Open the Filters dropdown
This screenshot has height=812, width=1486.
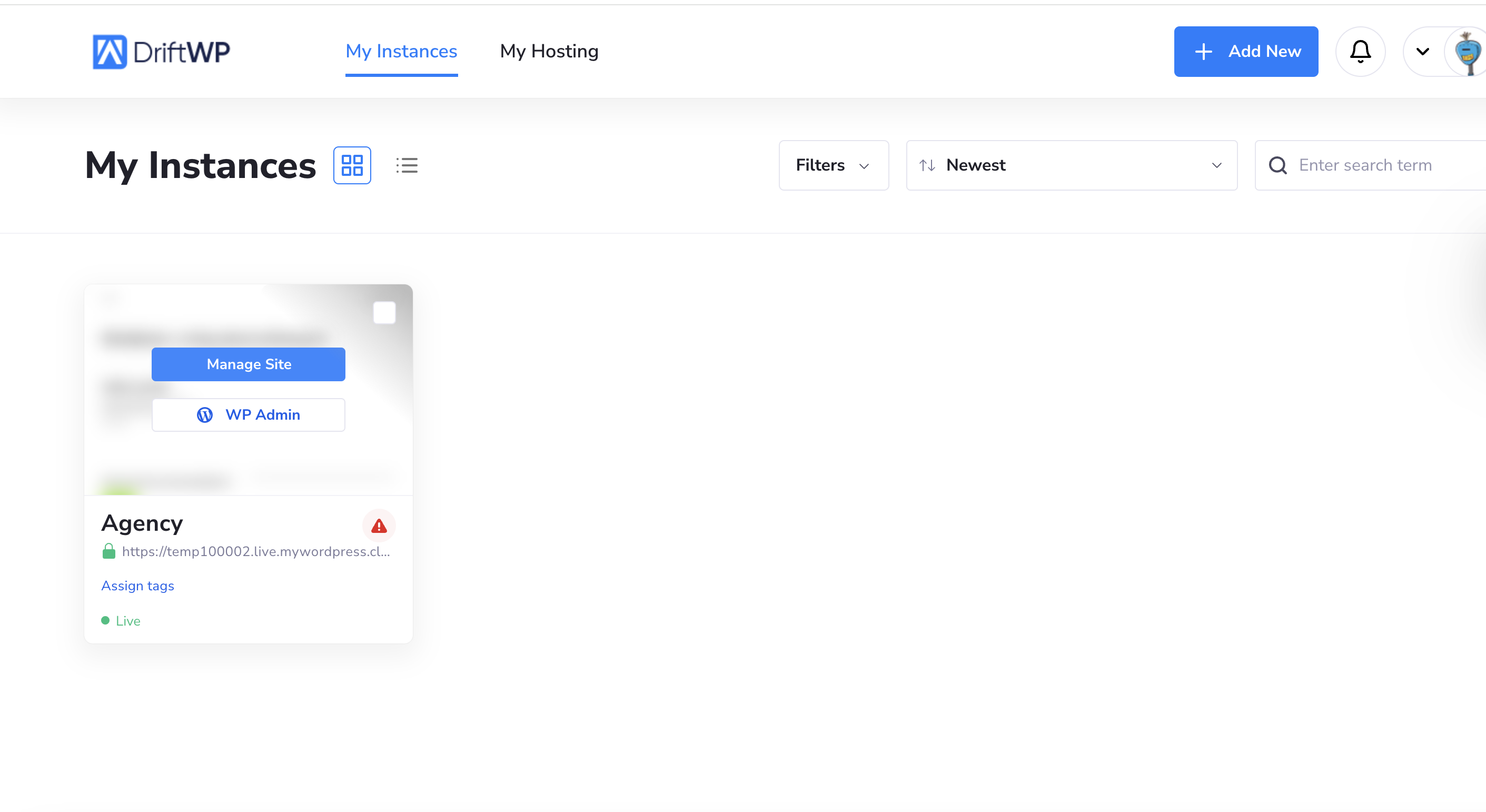[x=834, y=165]
